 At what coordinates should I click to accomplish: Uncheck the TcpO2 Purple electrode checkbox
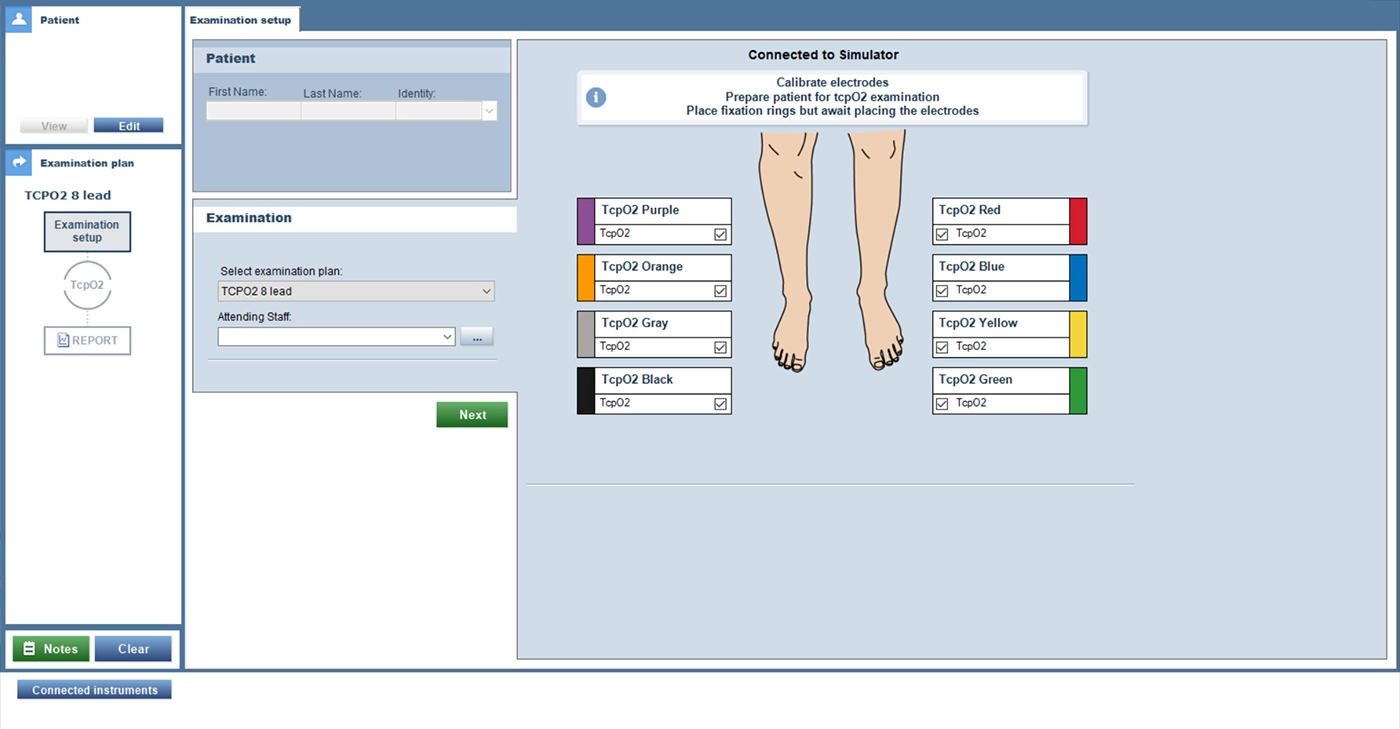point(720,235)
